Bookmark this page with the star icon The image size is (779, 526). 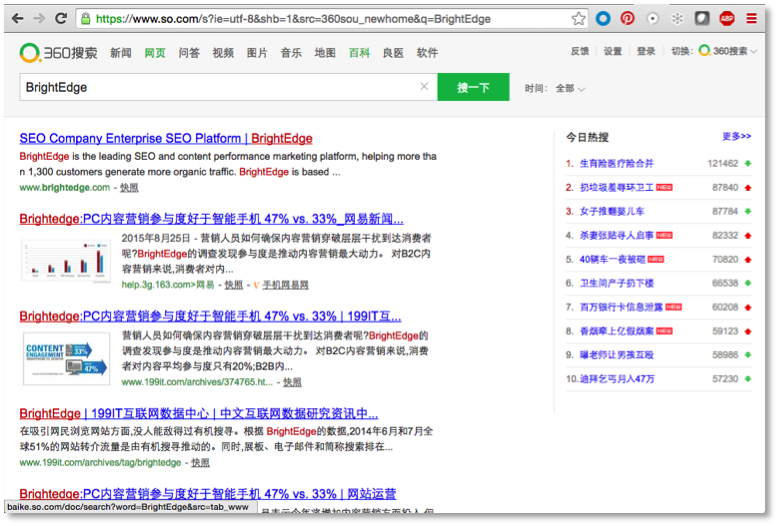point(578,19)
